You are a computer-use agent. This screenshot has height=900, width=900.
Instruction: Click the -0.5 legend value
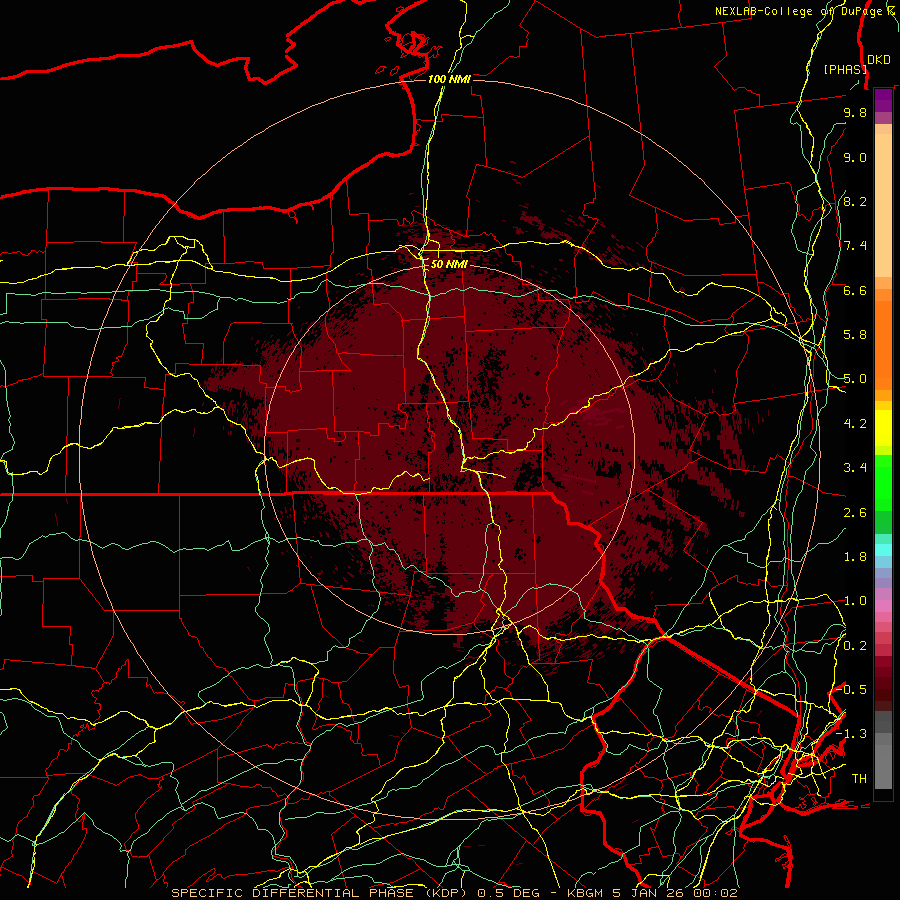(x=851, y=690)
